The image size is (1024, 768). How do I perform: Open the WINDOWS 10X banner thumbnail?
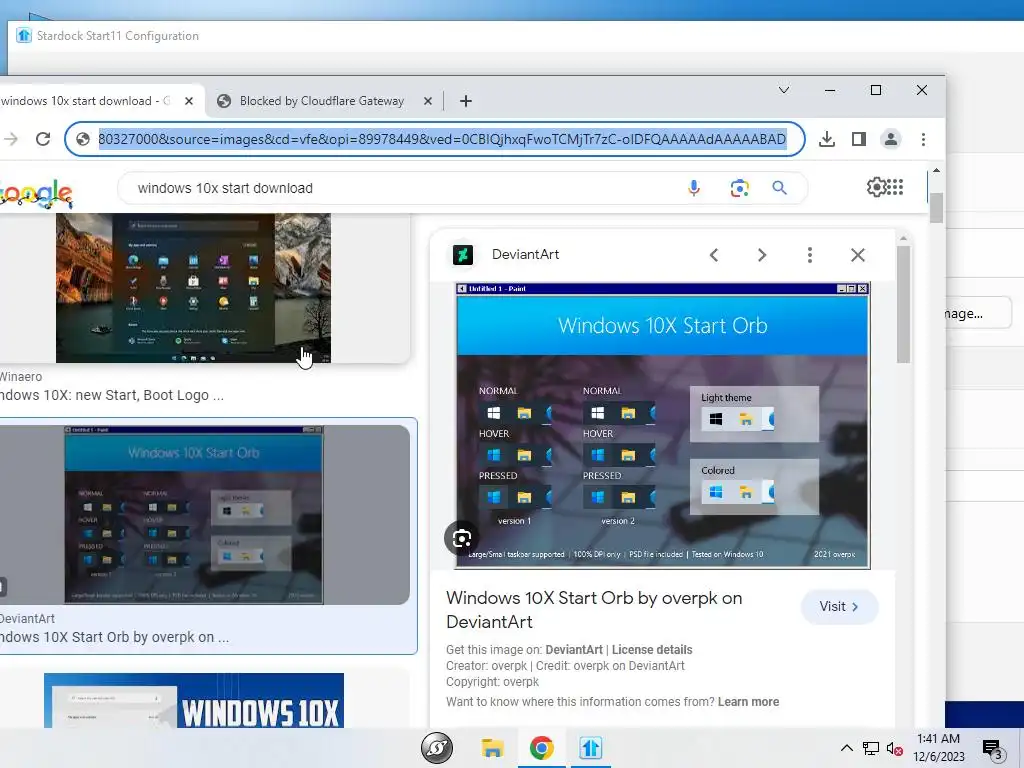coord(194,700)
